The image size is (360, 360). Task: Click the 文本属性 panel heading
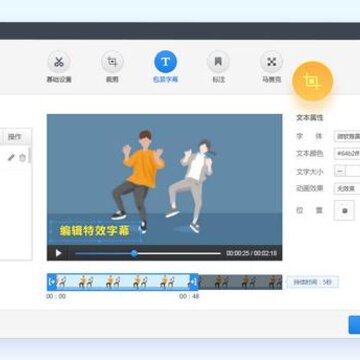click(x=310, y=118)
